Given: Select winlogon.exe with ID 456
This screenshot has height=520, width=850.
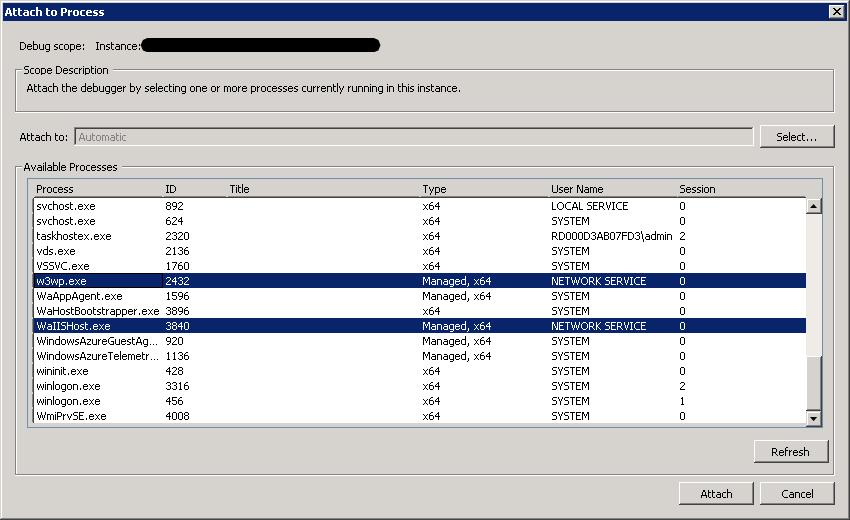Looking at the screenshot, I should click(420, 401).
